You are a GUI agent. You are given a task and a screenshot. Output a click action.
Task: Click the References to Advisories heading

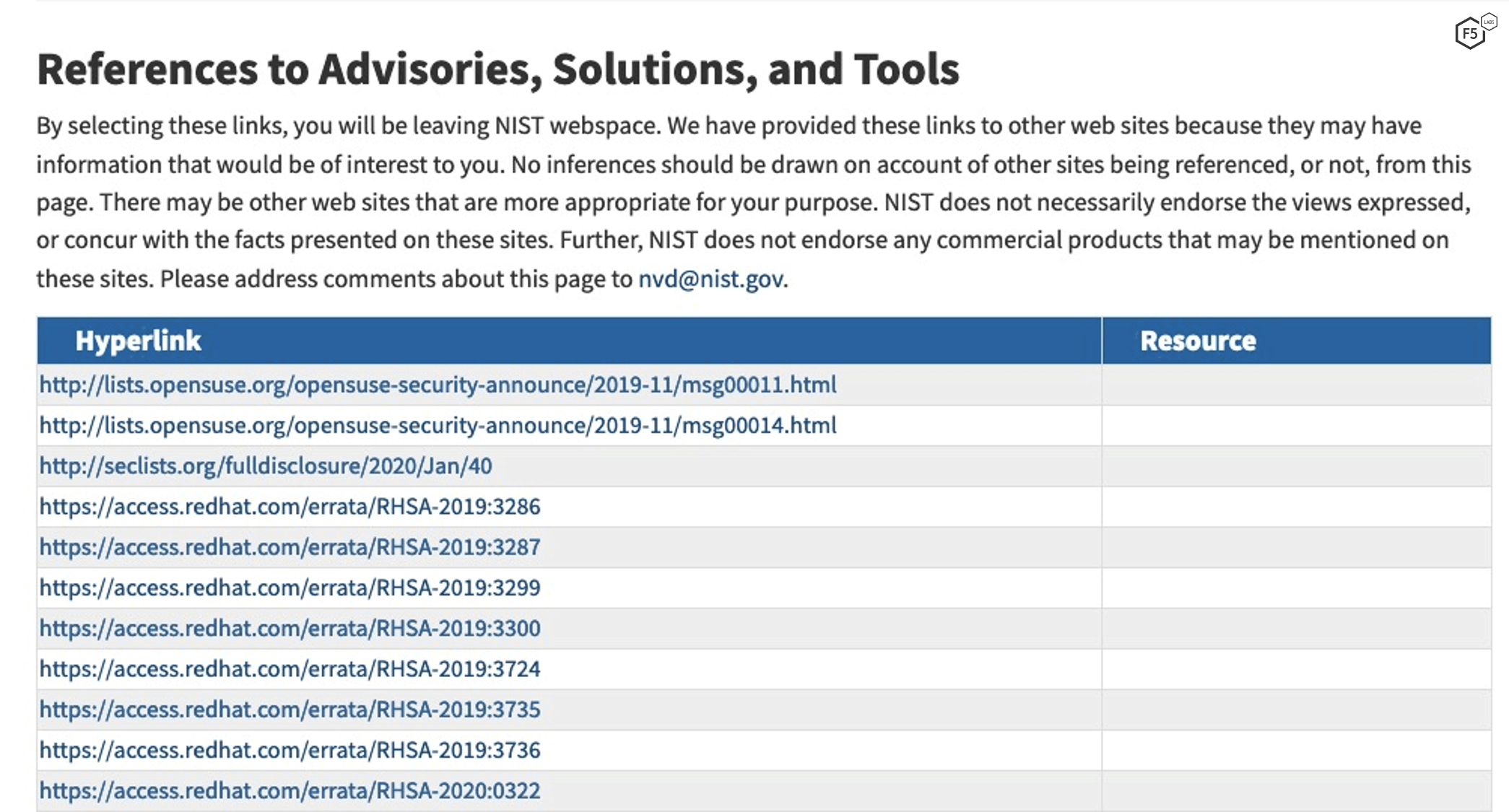[497, 69]
